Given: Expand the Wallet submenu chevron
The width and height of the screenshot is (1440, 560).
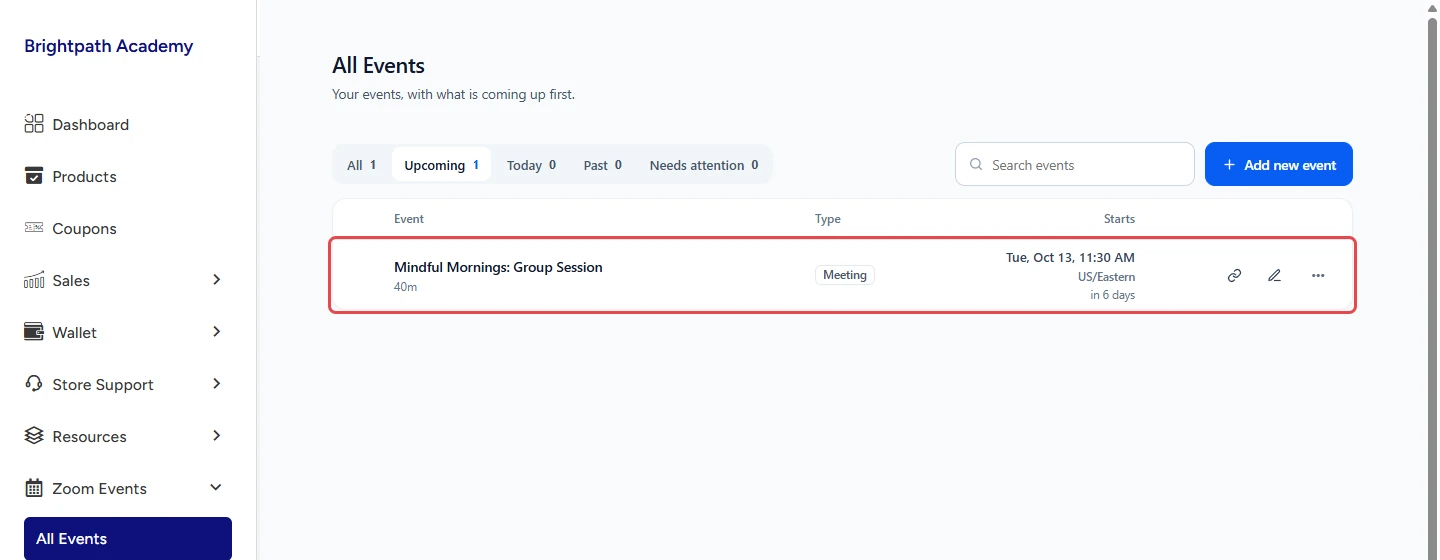Looking at the screenshot, I should click(x=217, y=332).
